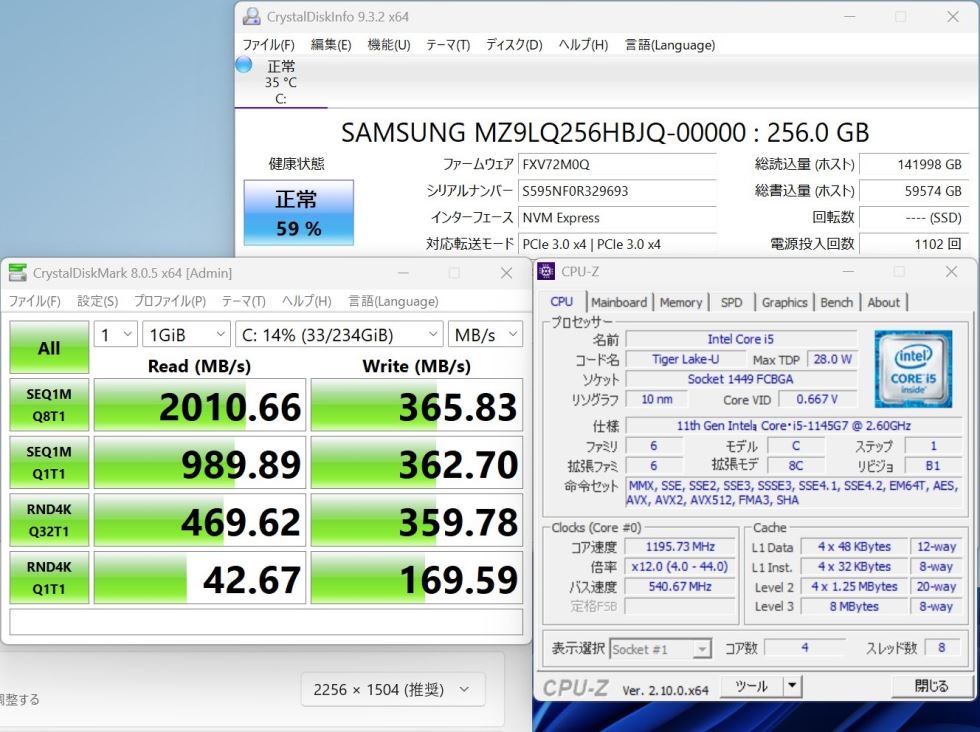Minimize the CPU-Z window
Screen dimensions: 980x732
848,272
